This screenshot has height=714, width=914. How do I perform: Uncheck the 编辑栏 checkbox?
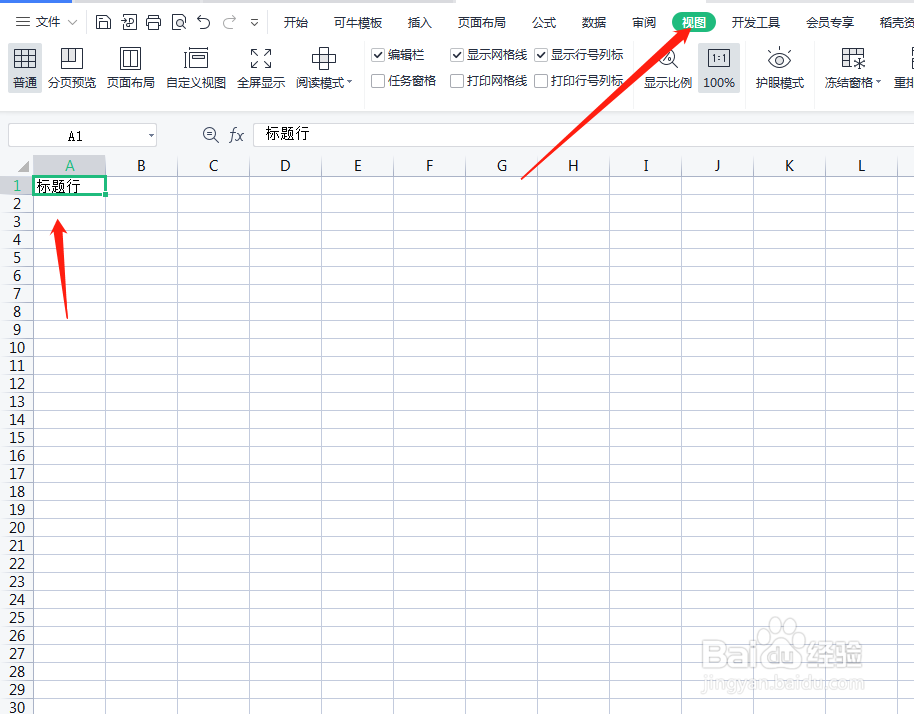[378, 55]
